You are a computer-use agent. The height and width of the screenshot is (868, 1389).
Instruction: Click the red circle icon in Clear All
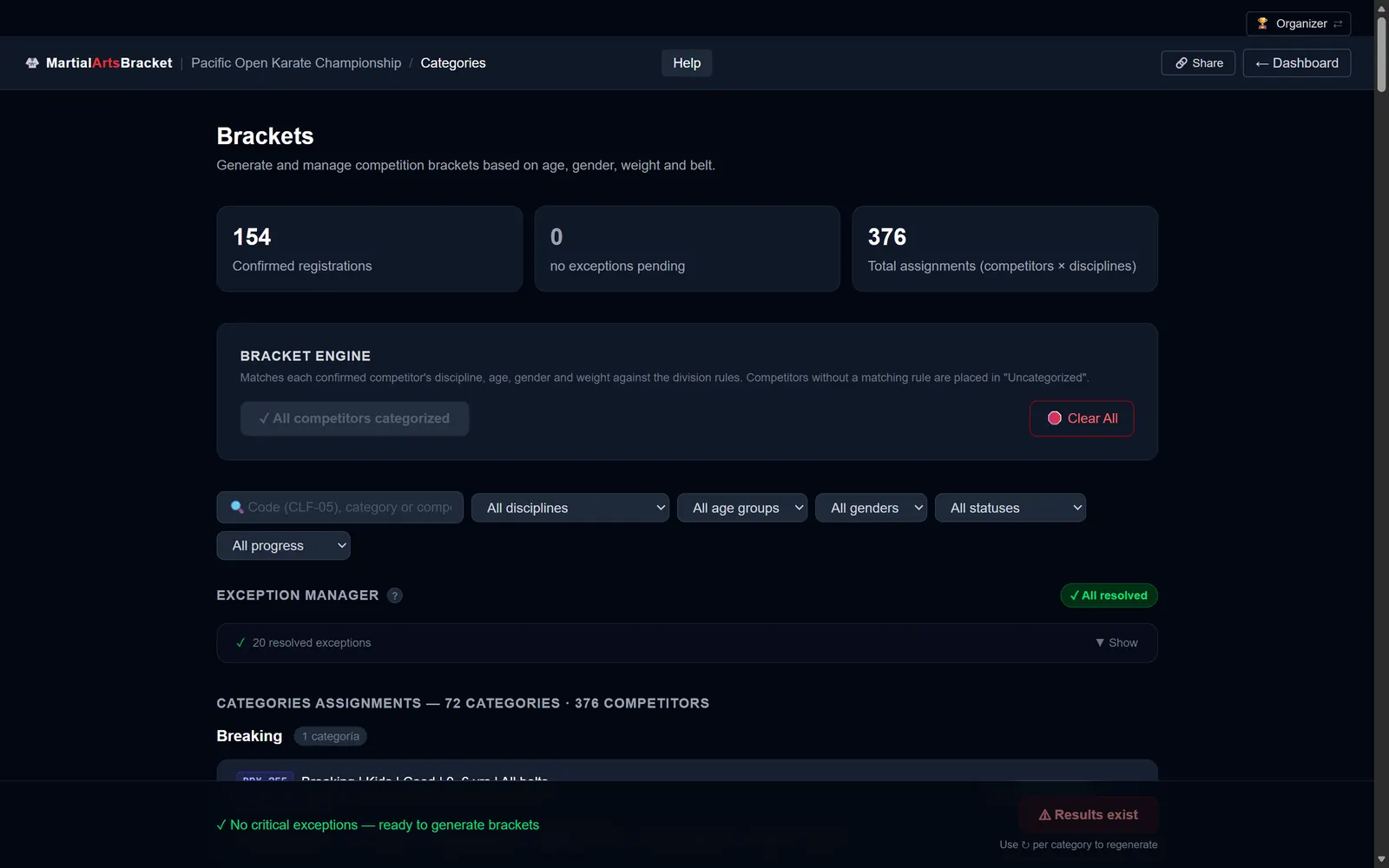point(1055,418)
